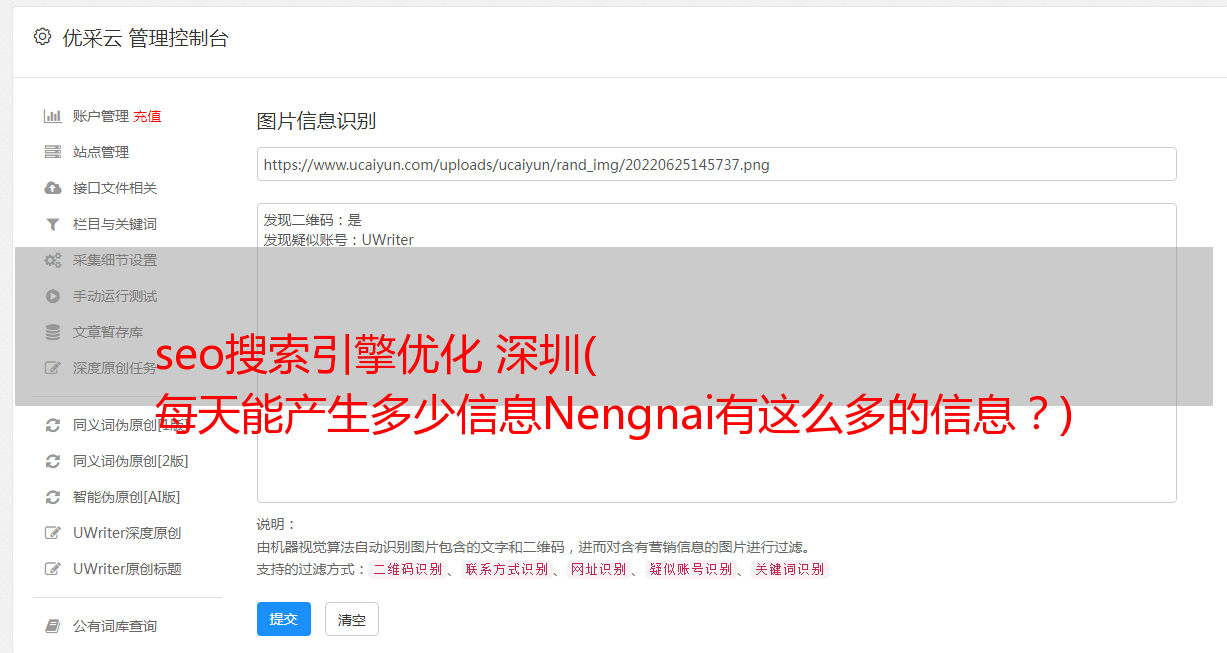Image resolution: width=1227 pixels, height=653 pixels.
Task: Click the 关键词识别 tag
Action: pos(790,569)
